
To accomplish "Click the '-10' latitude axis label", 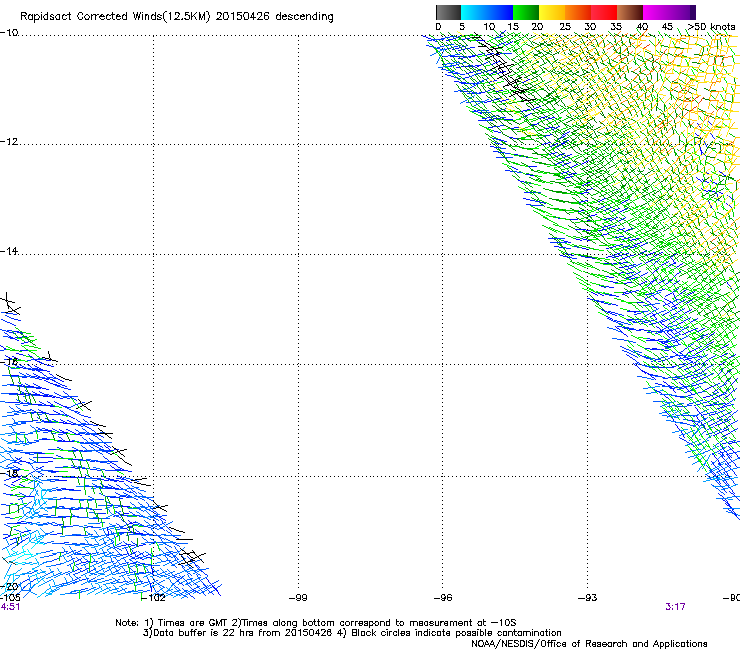I will (x=9, y=32).
